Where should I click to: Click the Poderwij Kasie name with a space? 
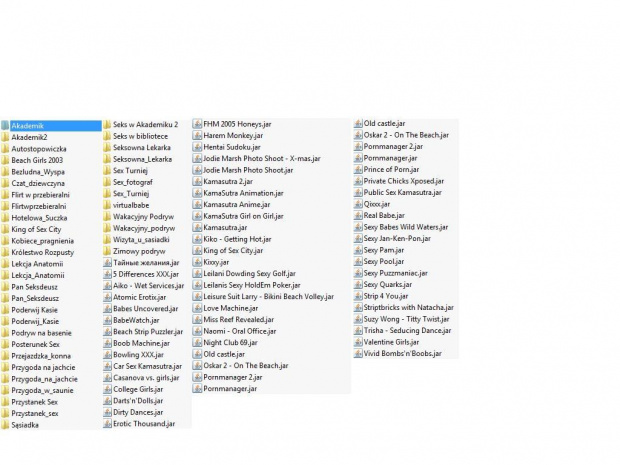[x=34, y=310]
